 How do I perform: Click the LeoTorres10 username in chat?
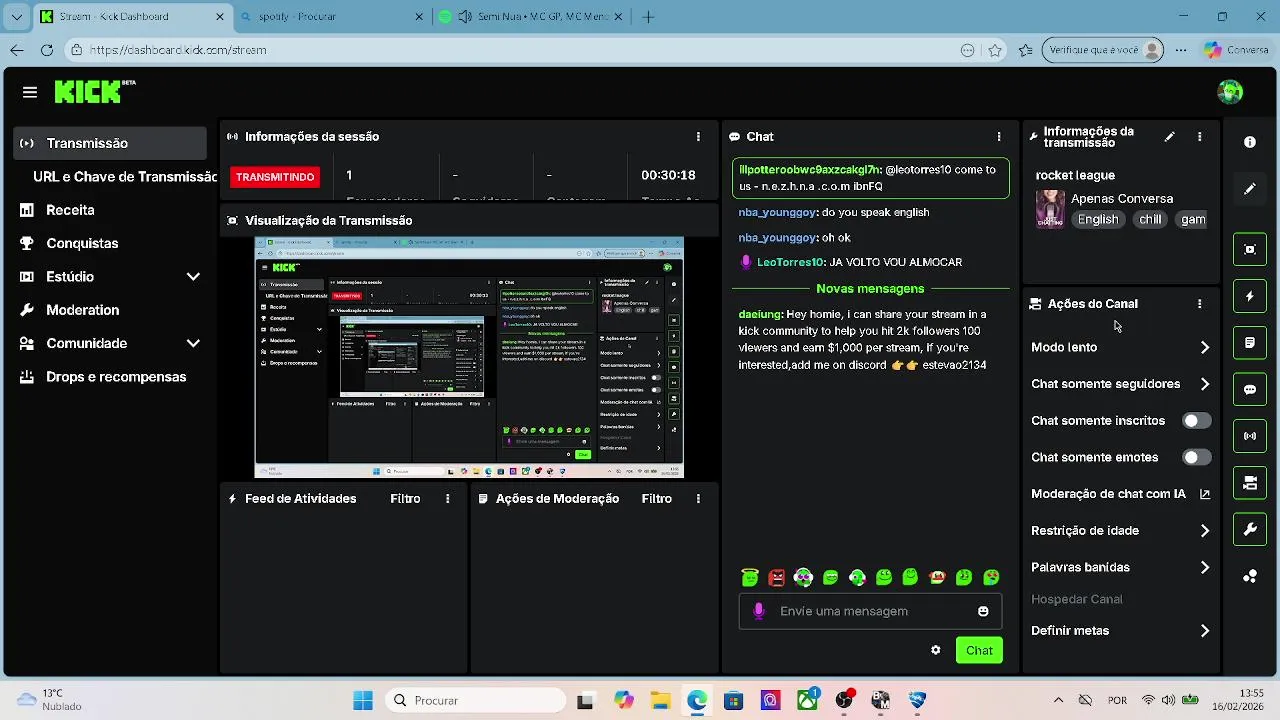coord(790,262)
